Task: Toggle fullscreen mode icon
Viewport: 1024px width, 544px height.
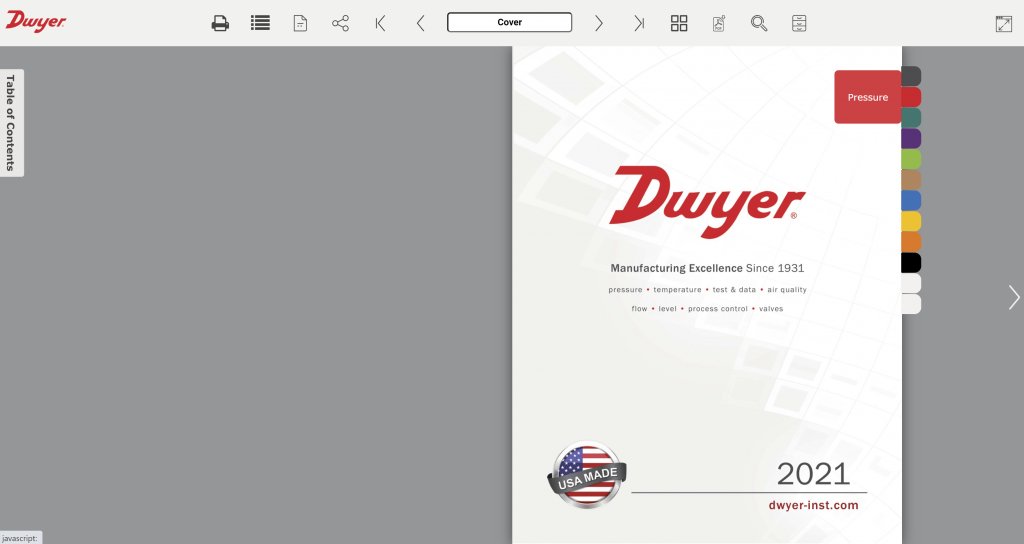Action: point(1004,24)
